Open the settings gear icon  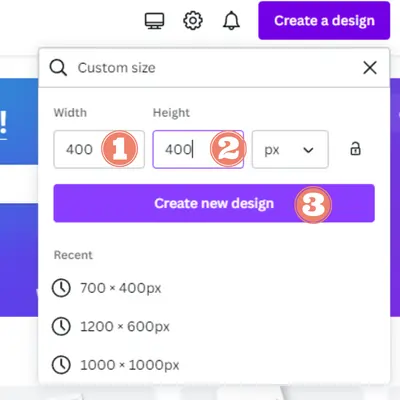(193, 21)
